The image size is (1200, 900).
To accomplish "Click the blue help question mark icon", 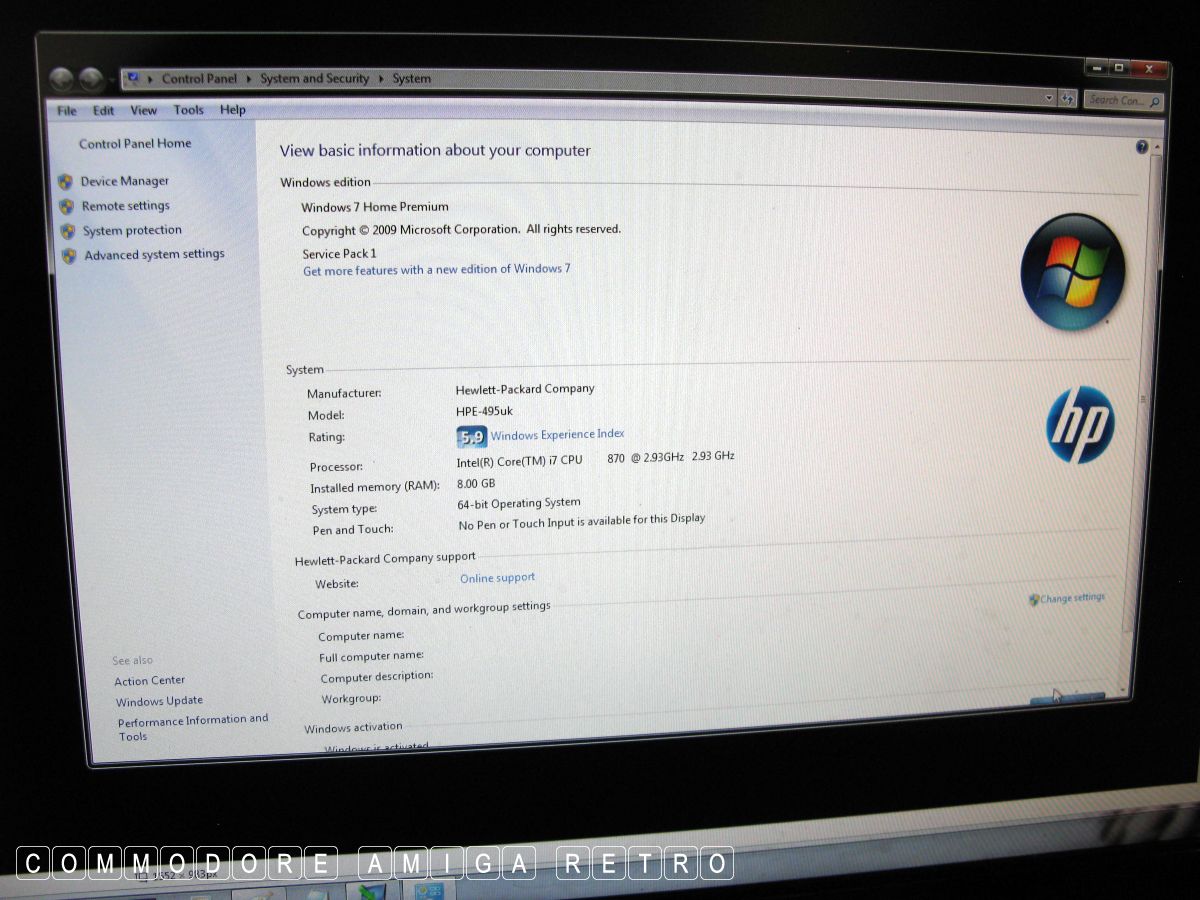I will point(1142,147).
